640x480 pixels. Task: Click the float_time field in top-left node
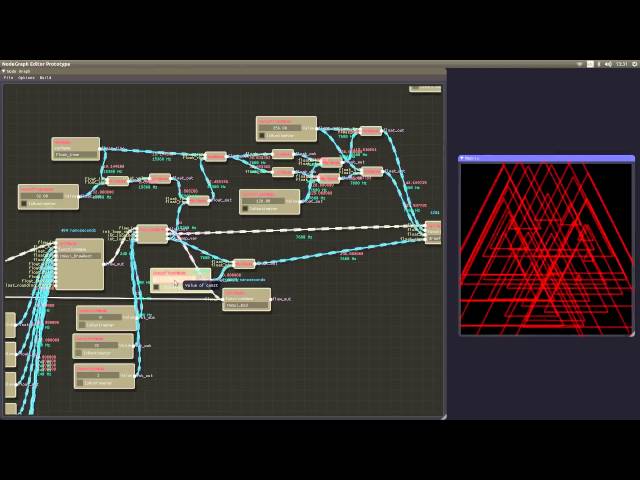coord(76,155)
